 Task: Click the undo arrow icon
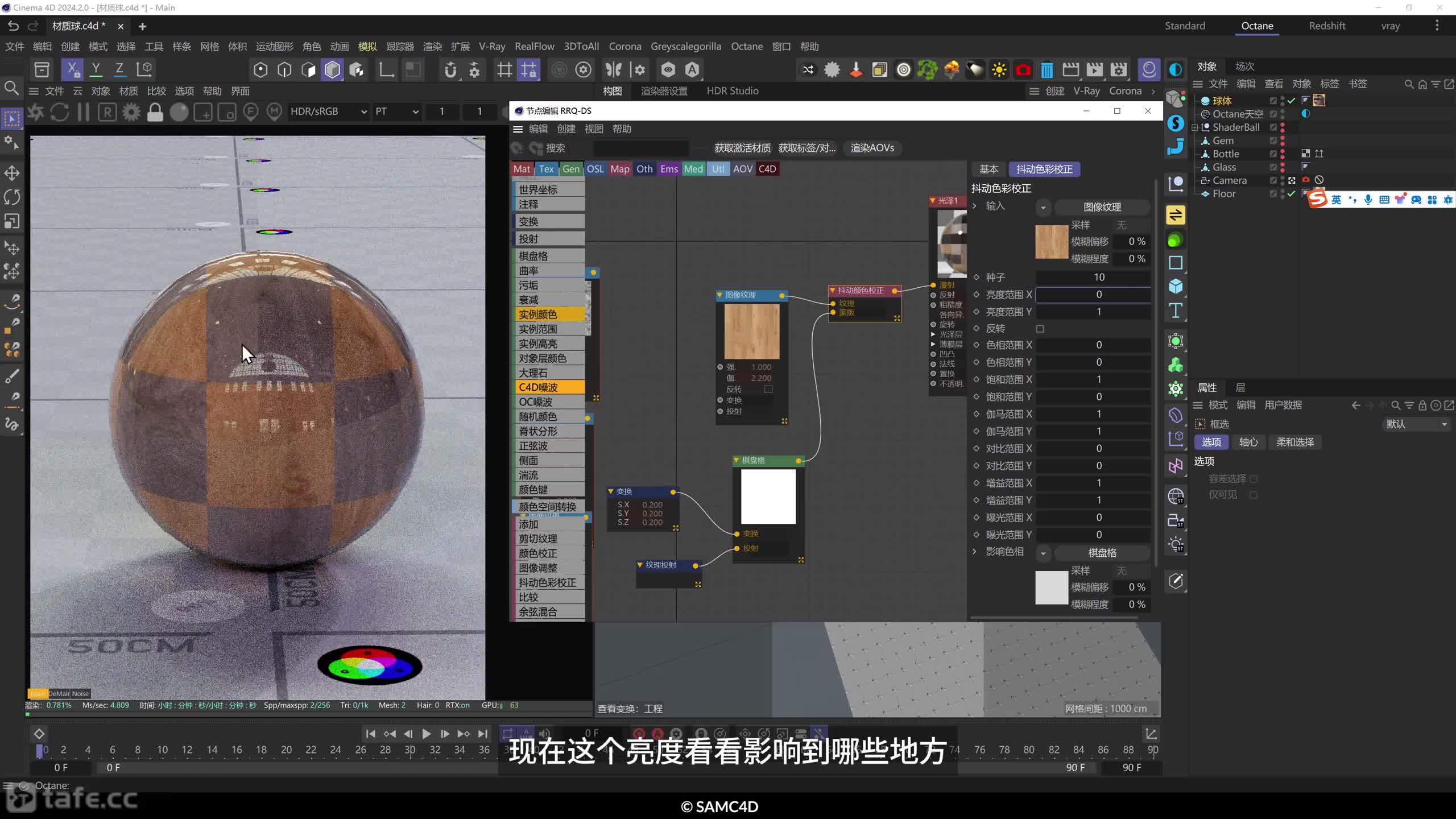click(13, 26)
